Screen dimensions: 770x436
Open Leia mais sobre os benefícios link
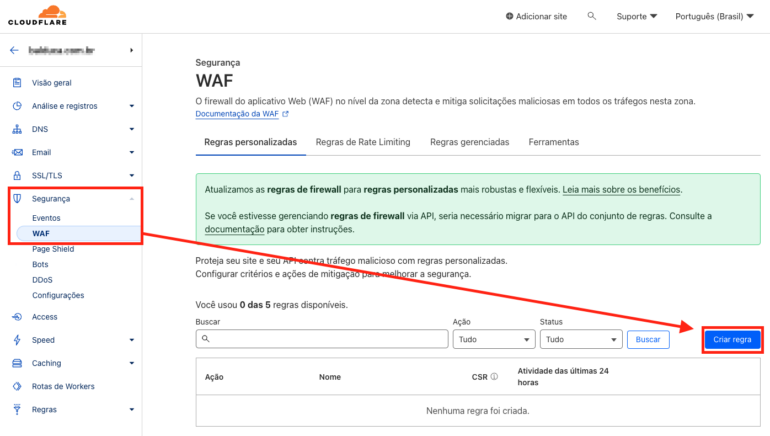(621, 190)
